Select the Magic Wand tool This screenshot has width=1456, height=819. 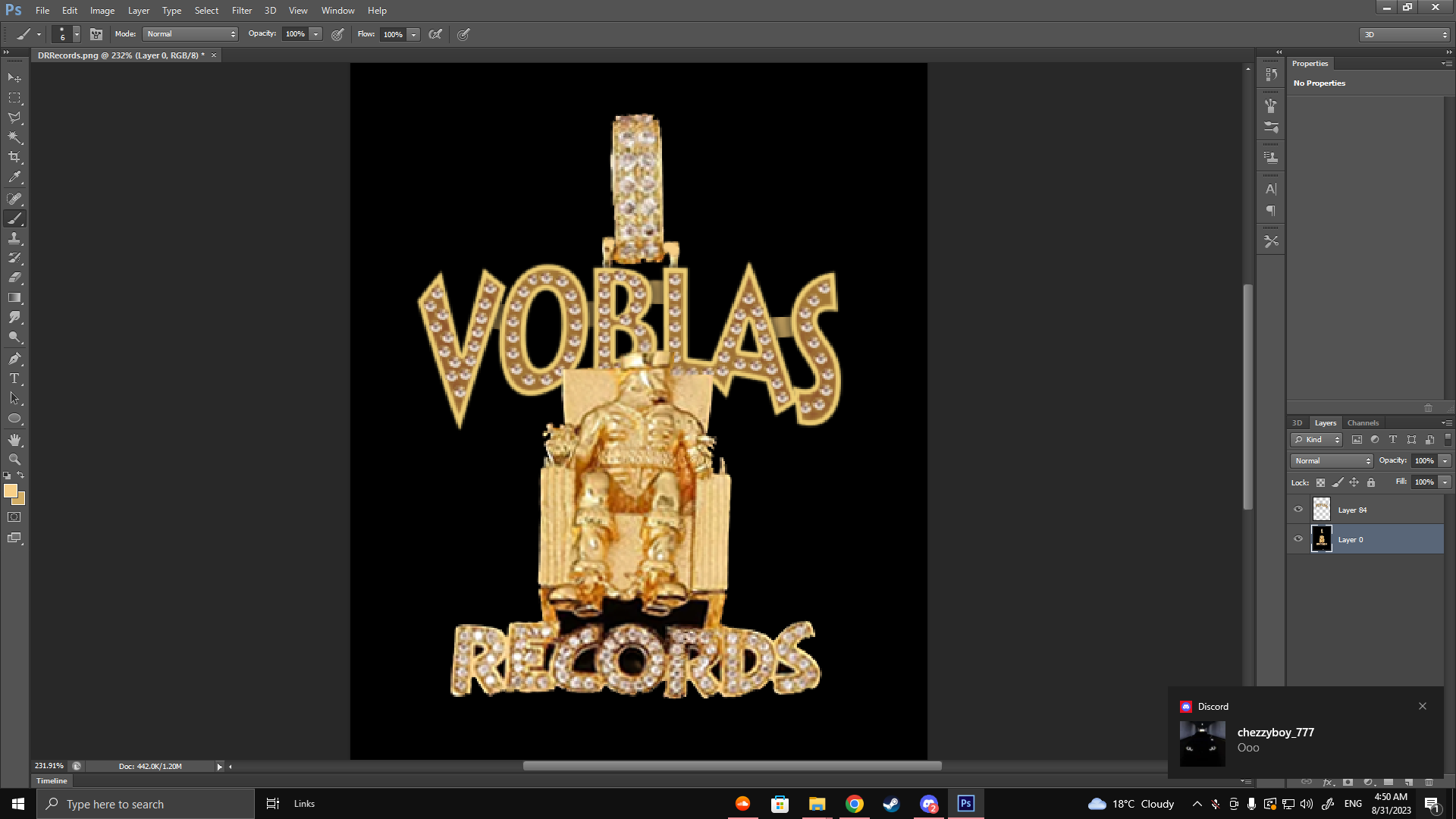pos(14,137)
